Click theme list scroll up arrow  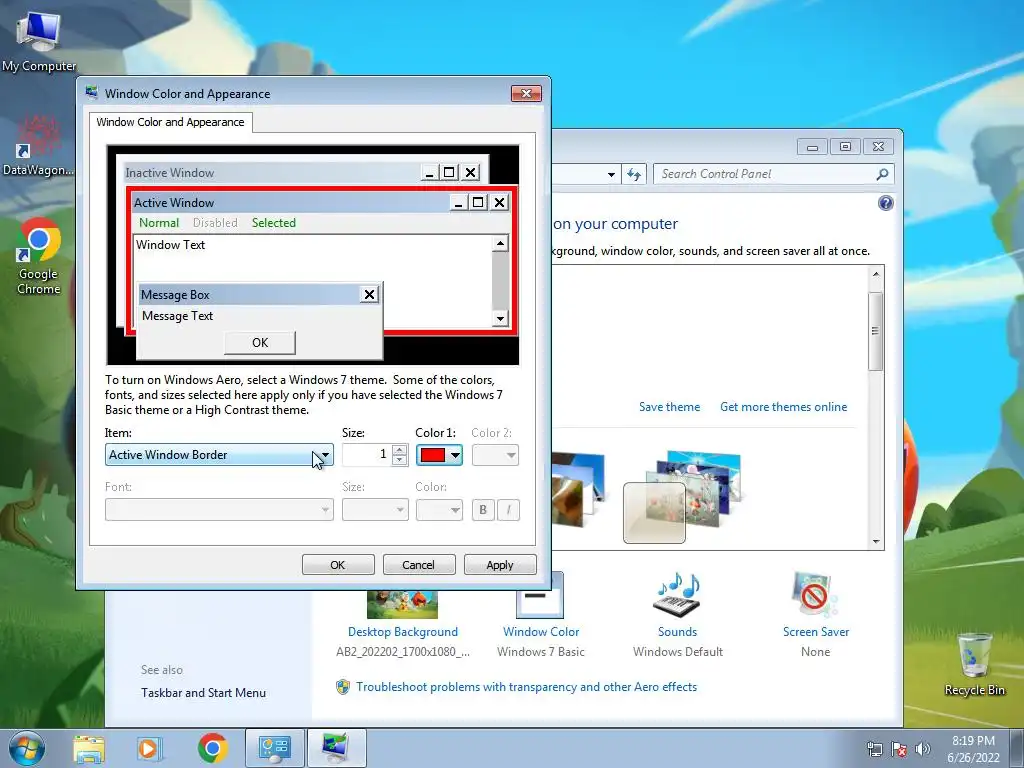coord(876,274)
